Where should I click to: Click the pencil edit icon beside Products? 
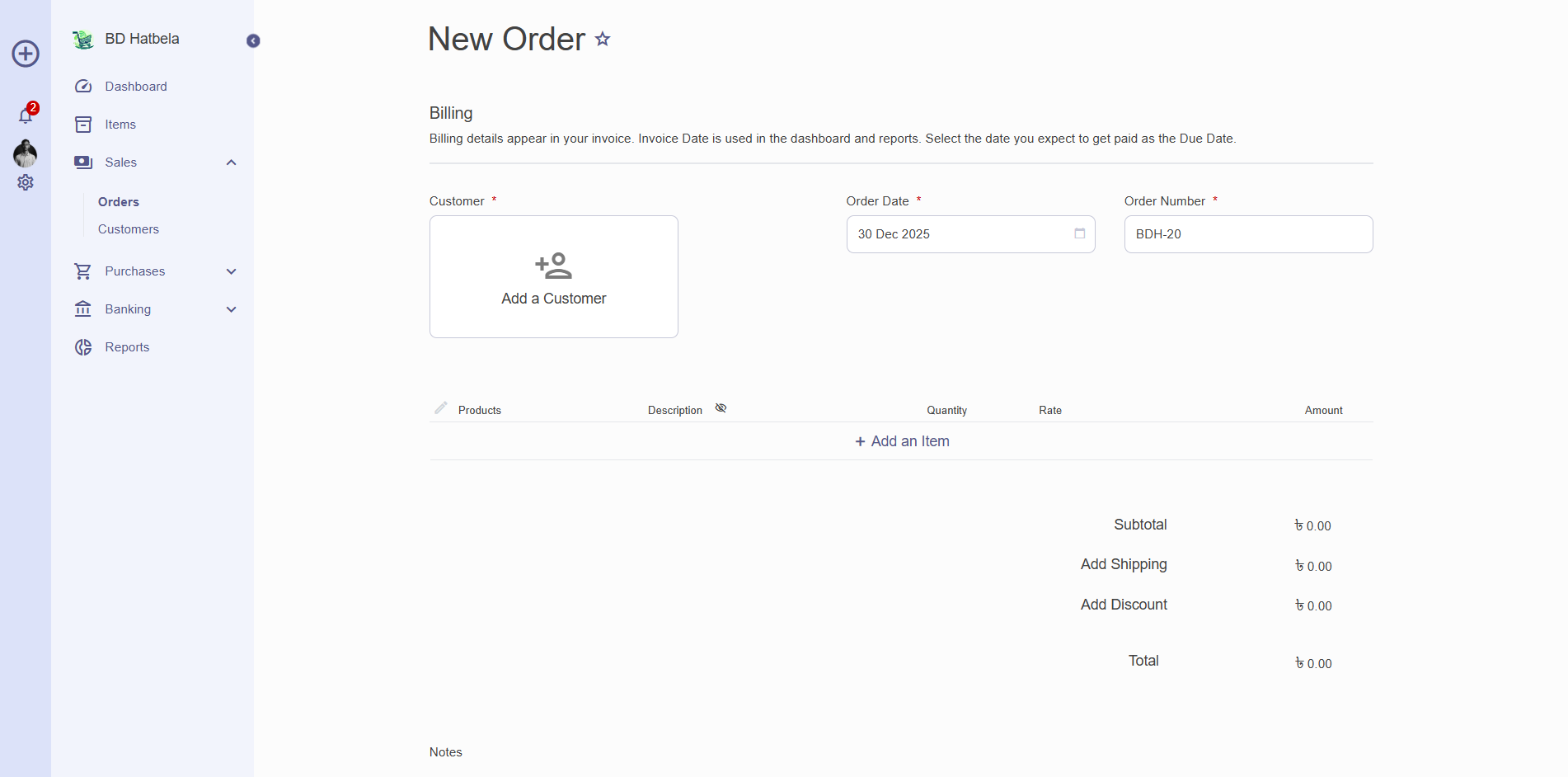tap(441, 408)
